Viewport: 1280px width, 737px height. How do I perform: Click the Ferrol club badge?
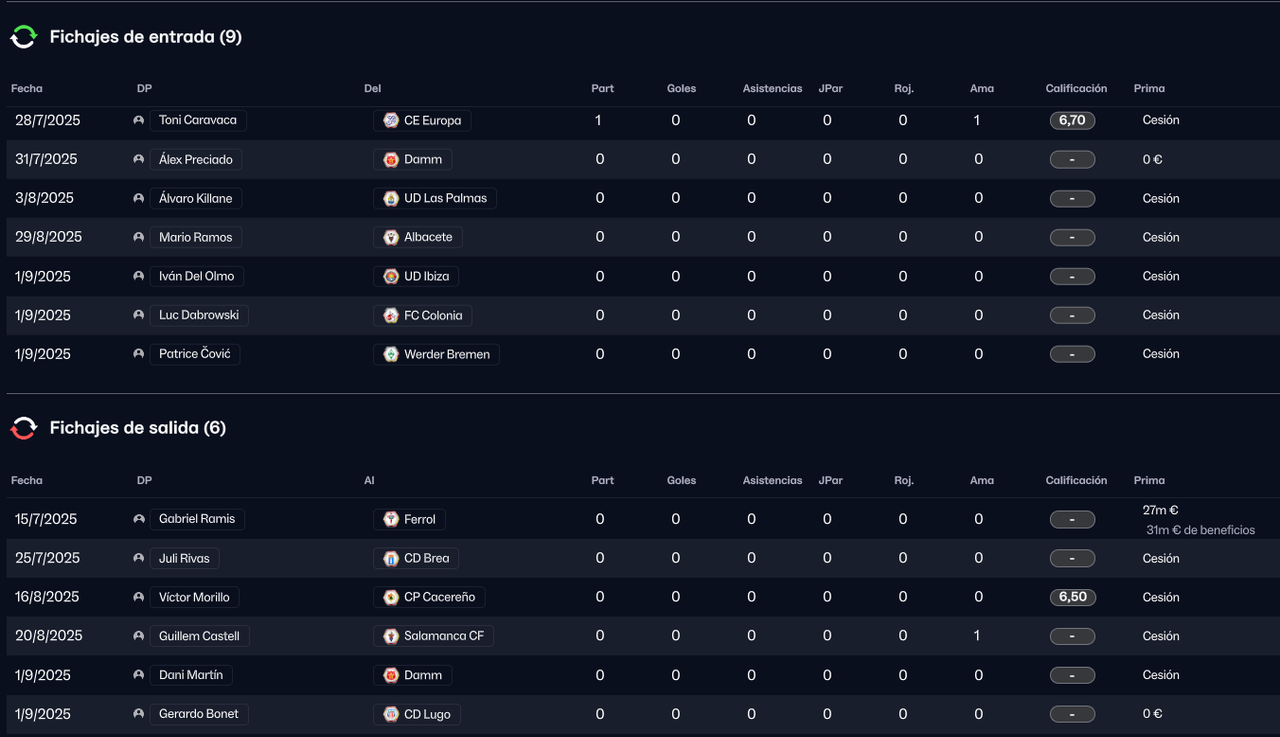[391, 519]
